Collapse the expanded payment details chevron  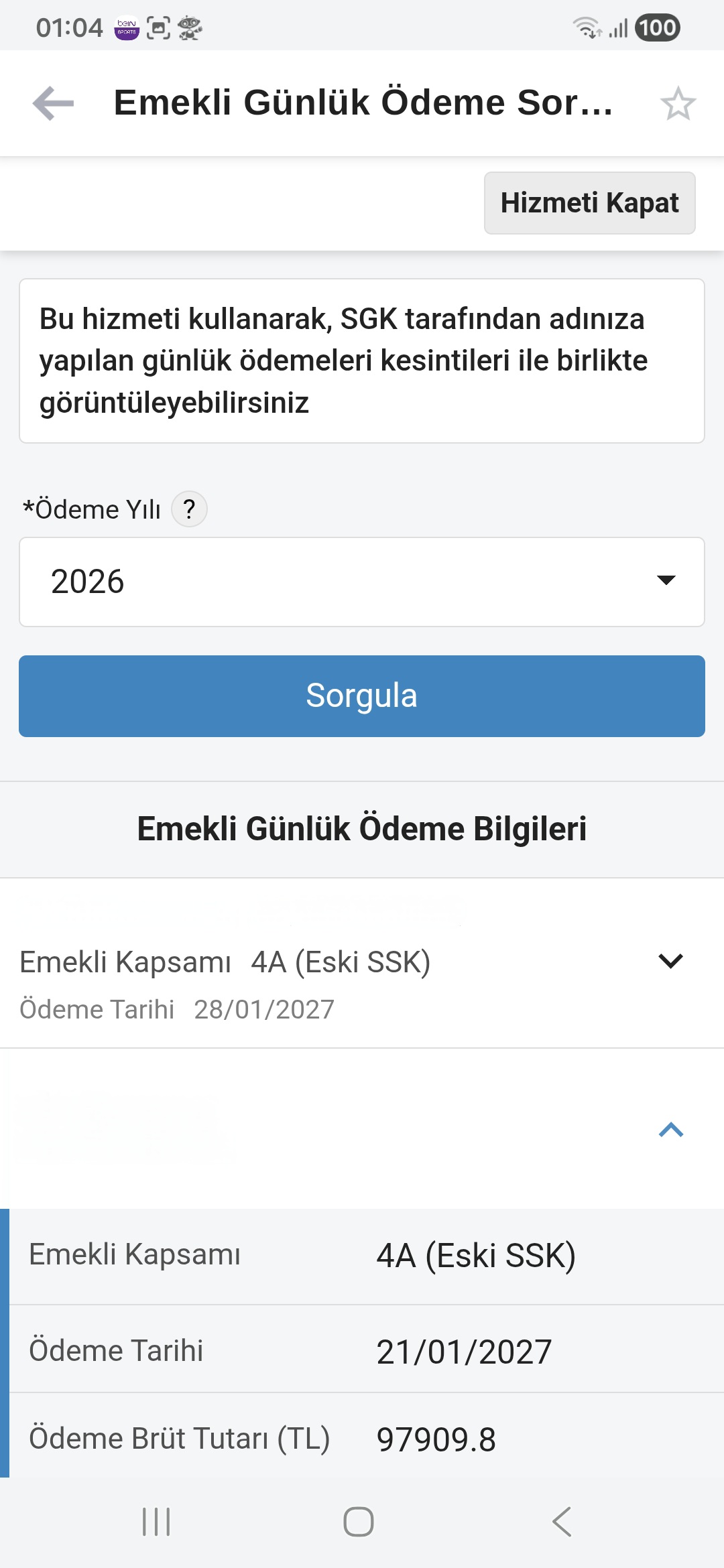(x=670, y=1130)
